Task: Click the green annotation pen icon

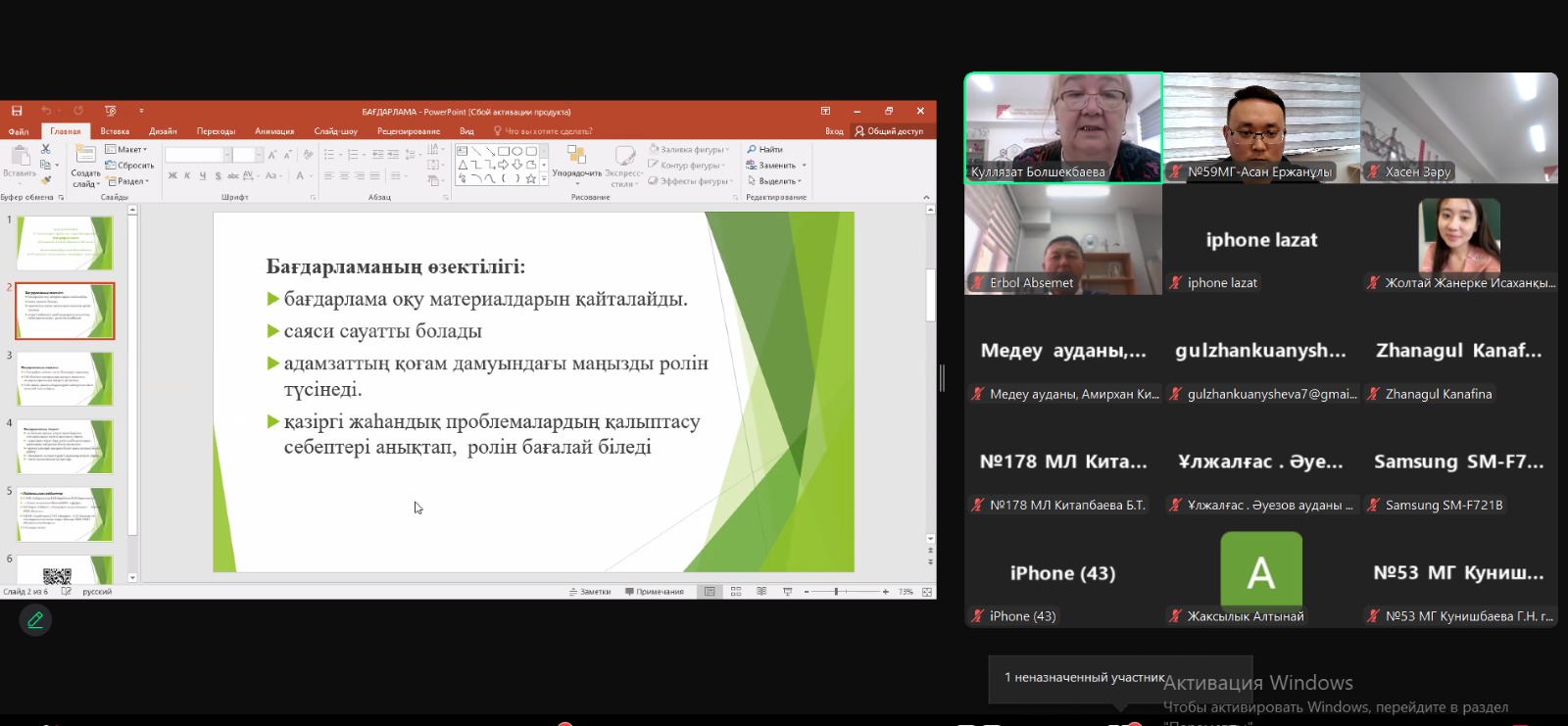Action: click(x=35, y=620)
